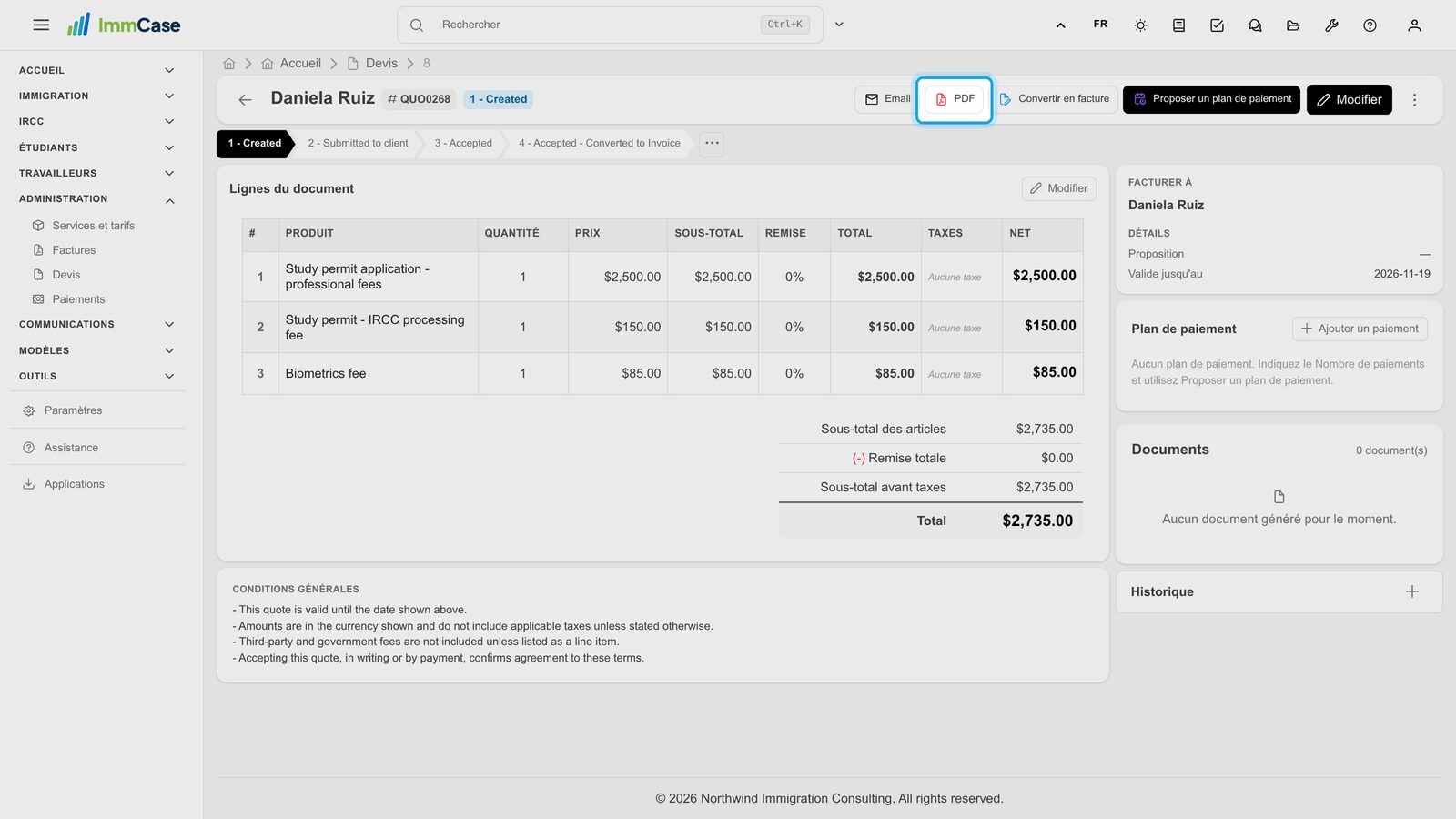This screenshot has width=1456, height=819.
Task: Open the notes list icon in top bar
Action: 1178,25
